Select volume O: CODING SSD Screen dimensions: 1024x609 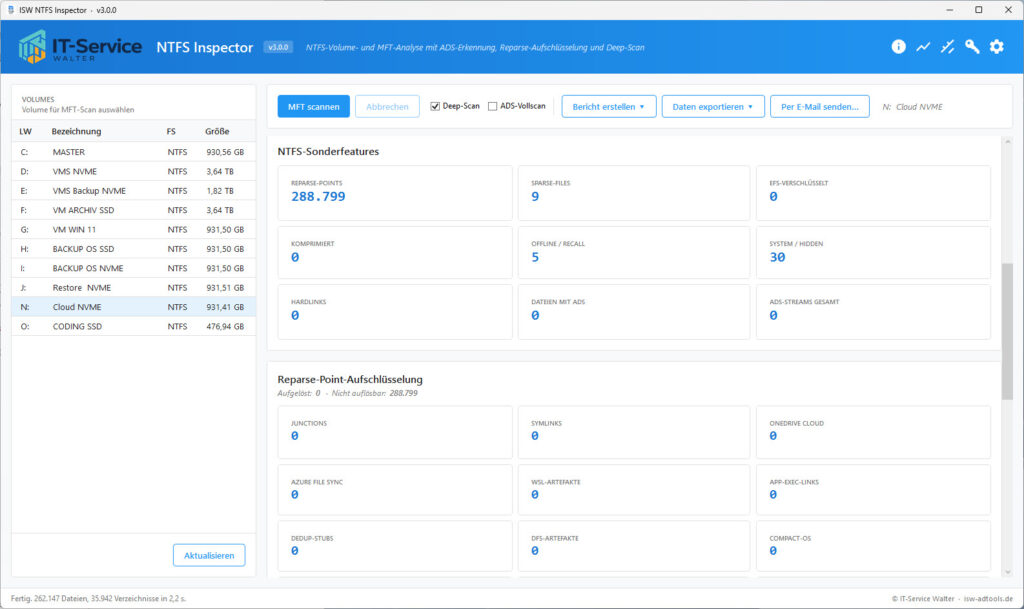133,326
